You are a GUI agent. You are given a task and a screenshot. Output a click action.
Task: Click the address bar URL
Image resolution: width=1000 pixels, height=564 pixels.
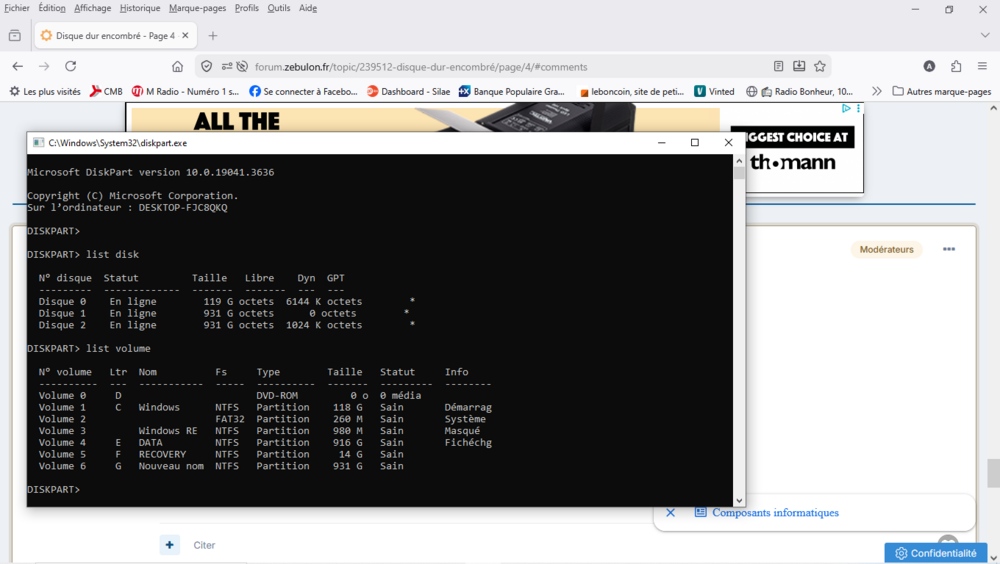tap(421, 67)
